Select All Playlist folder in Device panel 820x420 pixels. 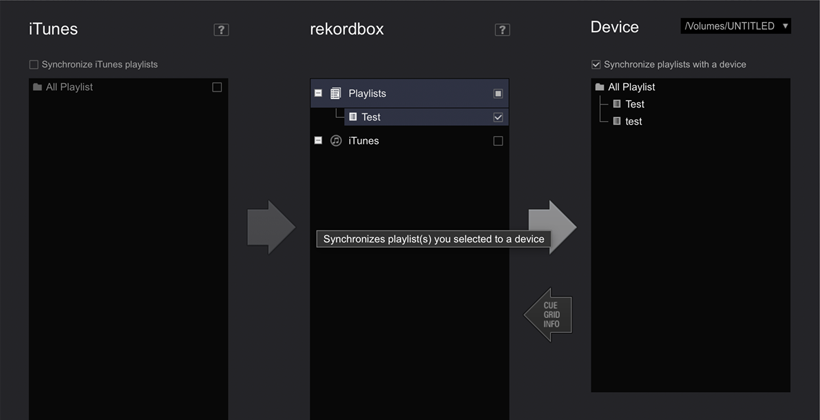(x=631, y=87)
